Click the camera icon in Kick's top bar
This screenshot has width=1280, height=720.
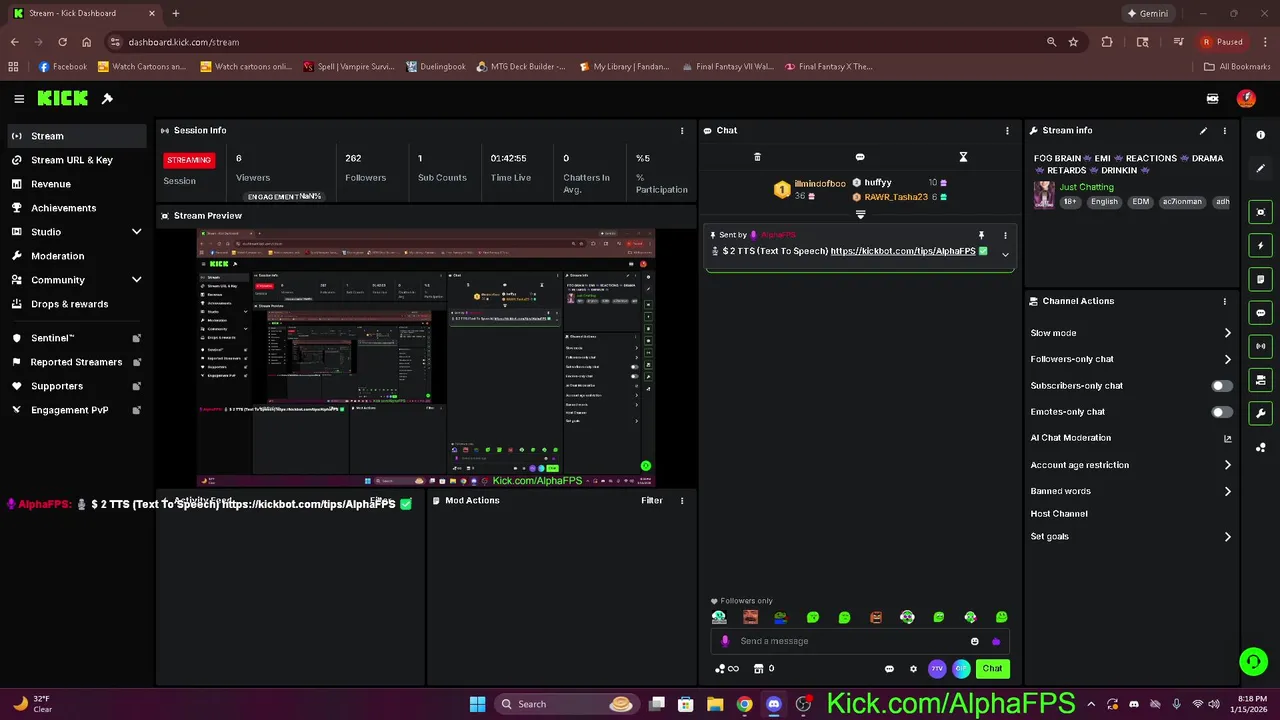pos(1213,99)
